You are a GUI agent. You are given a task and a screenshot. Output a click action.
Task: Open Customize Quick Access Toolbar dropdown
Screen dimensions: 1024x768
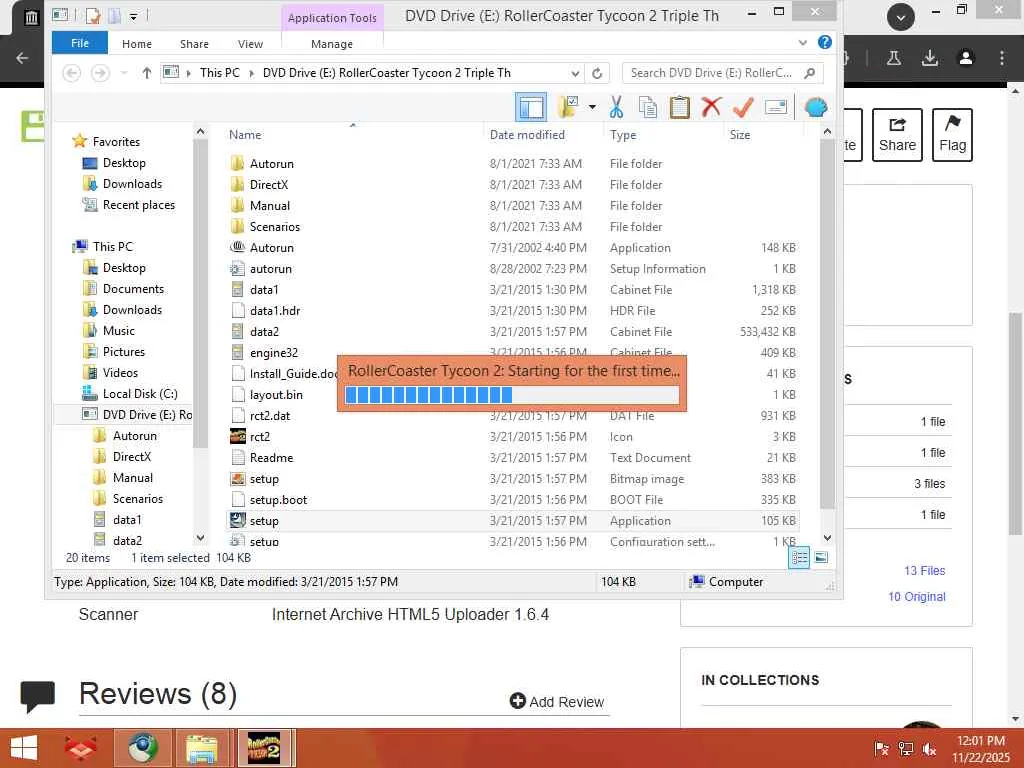point(133,16)
